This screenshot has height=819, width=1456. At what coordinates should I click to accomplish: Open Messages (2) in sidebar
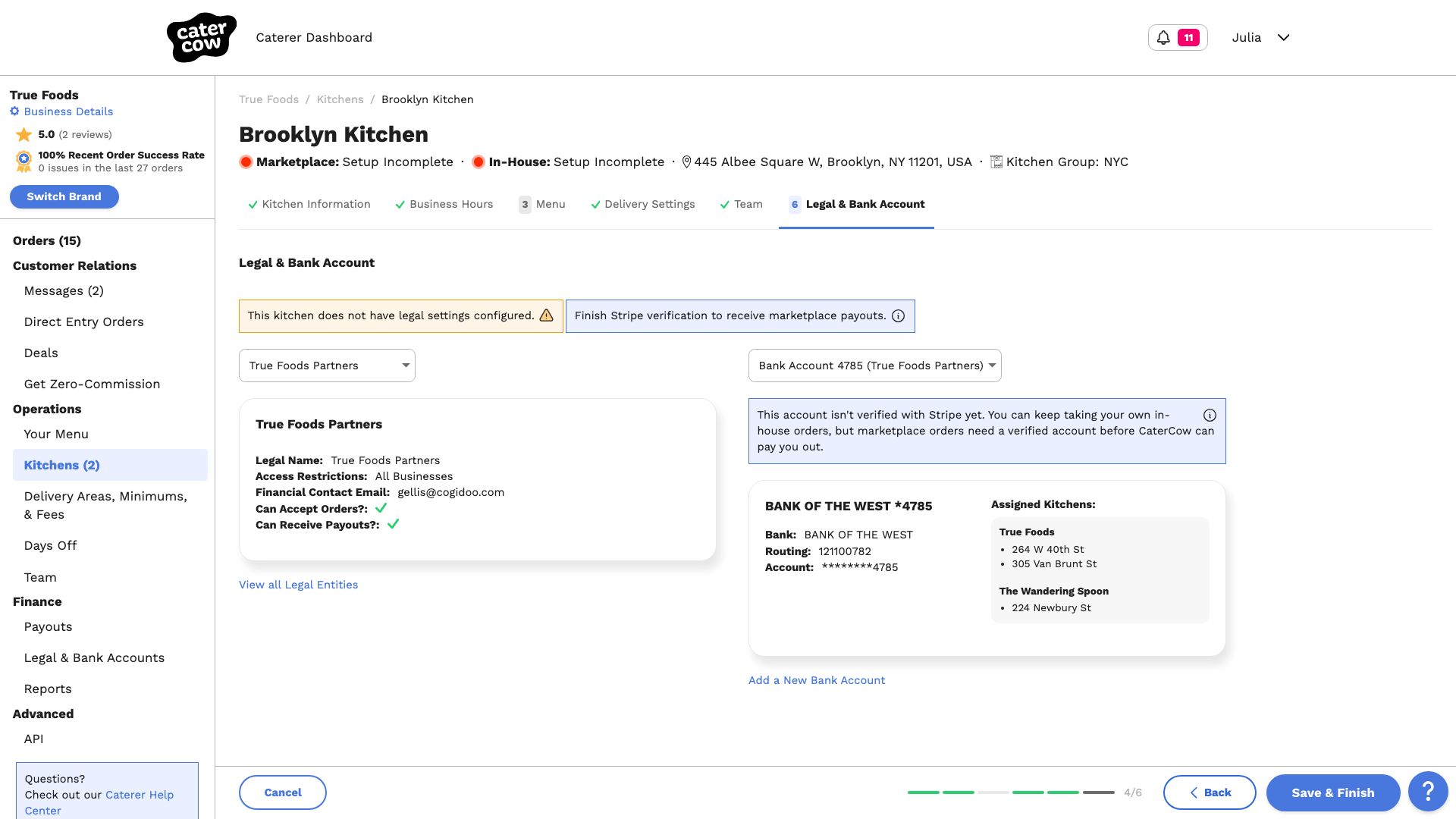click(64, 290)
